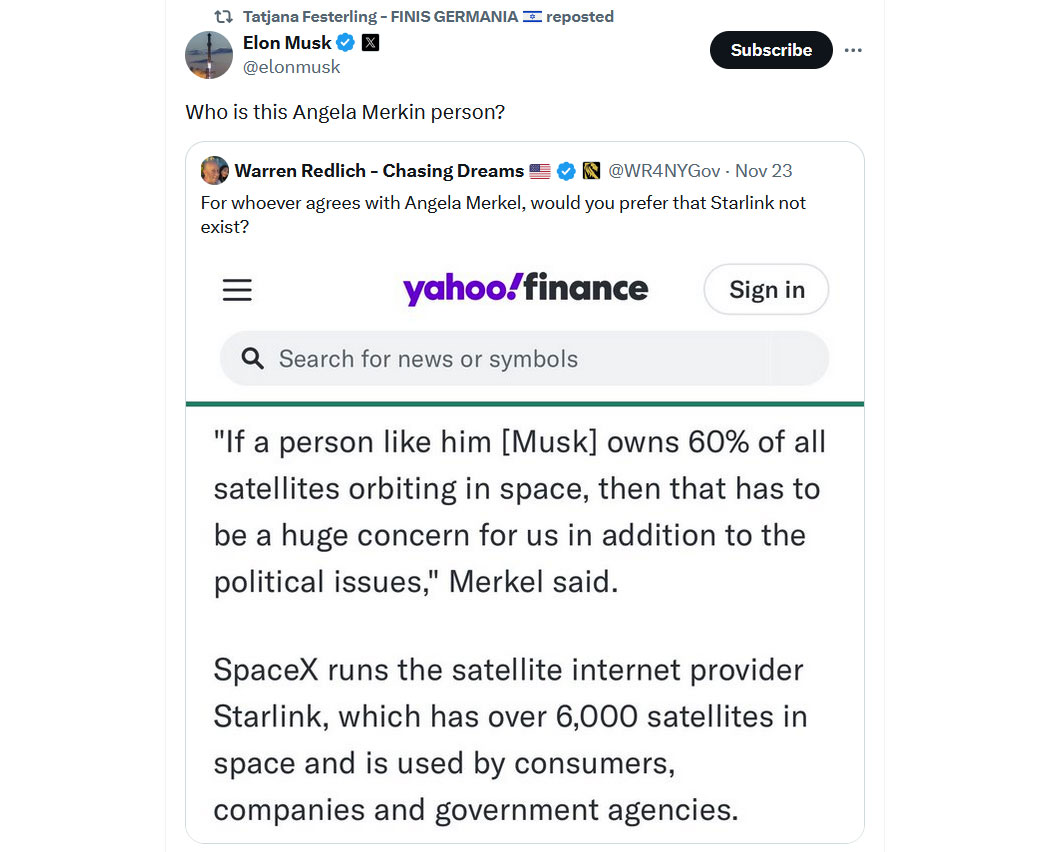Open the @WR4NYGov handle
1050x852 pixels.
pos(664,171)
